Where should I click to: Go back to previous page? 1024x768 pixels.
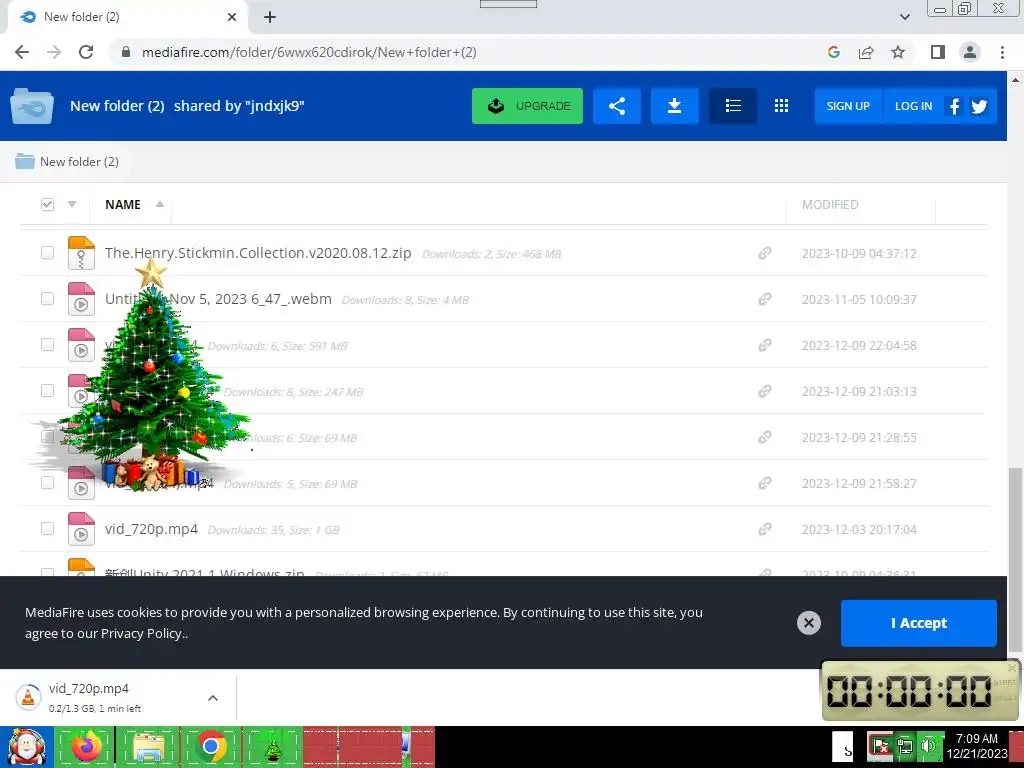pos(22,52)
